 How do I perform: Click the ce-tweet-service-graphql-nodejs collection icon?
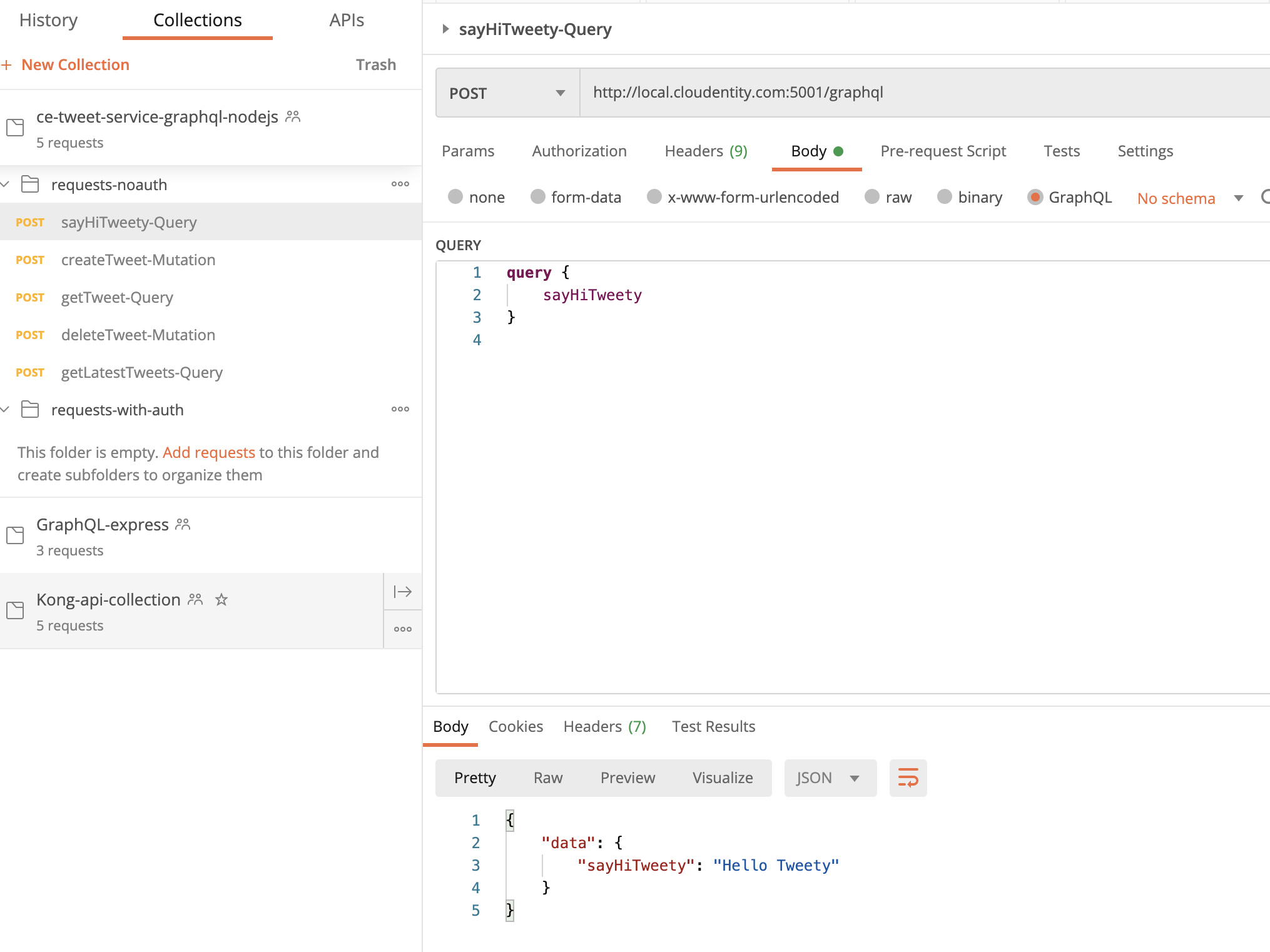pyautogui.click(x=15, y=127)
